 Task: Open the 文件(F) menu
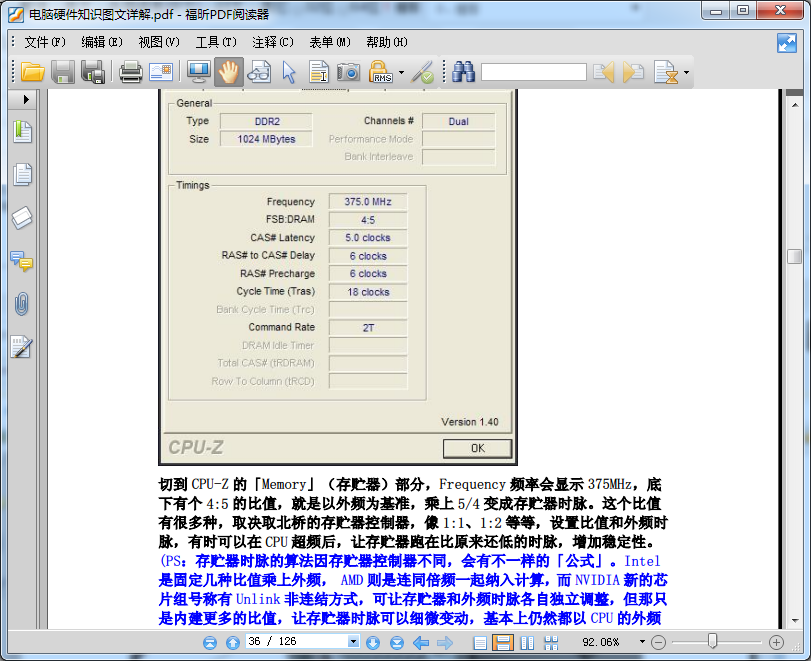(45, 42)
